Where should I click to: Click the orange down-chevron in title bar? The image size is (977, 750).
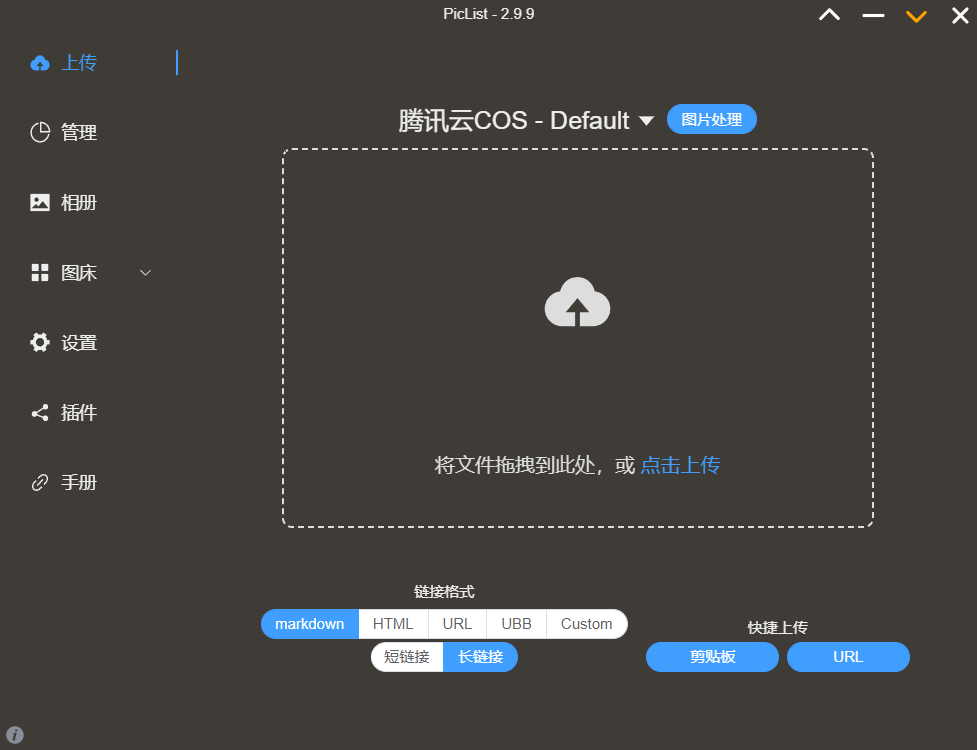[x=916, y=16]
